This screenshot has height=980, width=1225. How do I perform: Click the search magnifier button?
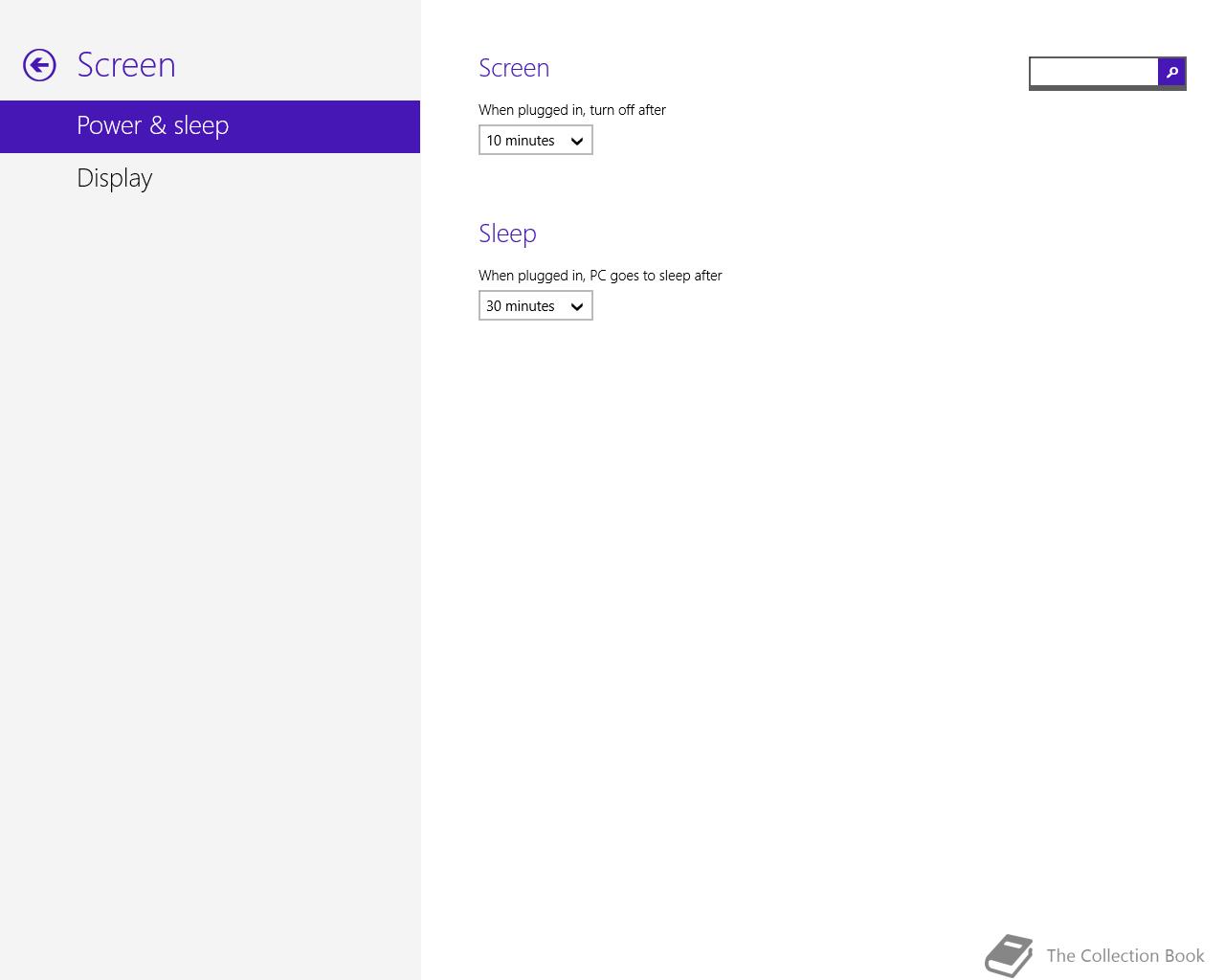1171,72
